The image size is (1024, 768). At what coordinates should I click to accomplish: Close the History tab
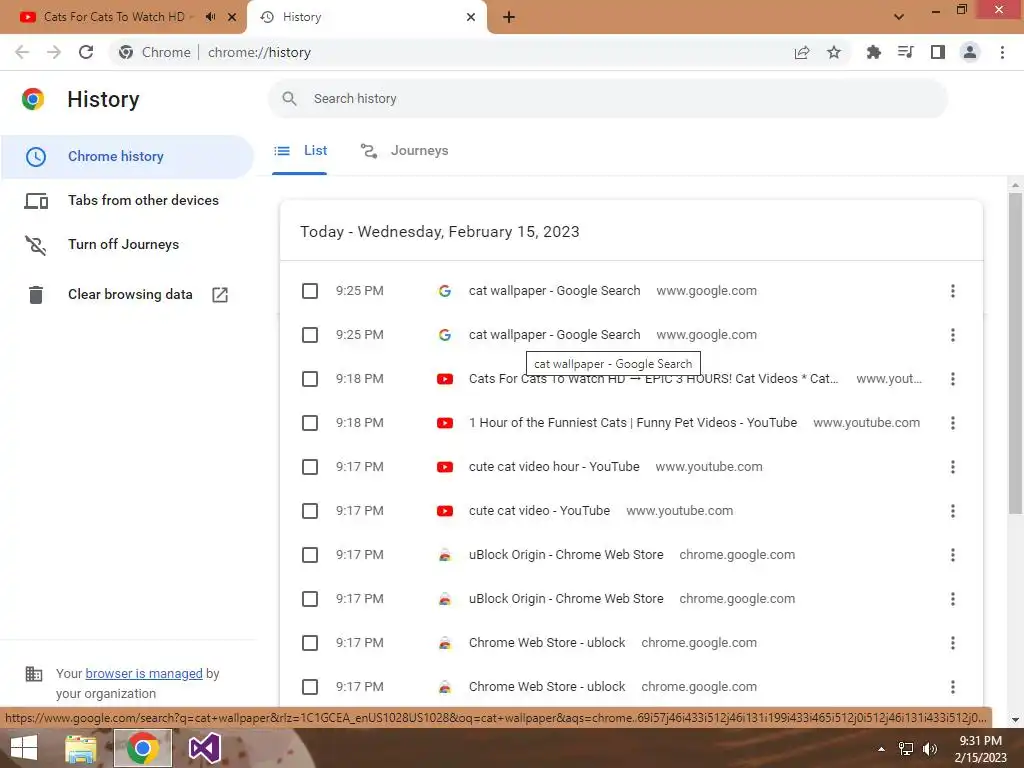[x=471, y=17]
